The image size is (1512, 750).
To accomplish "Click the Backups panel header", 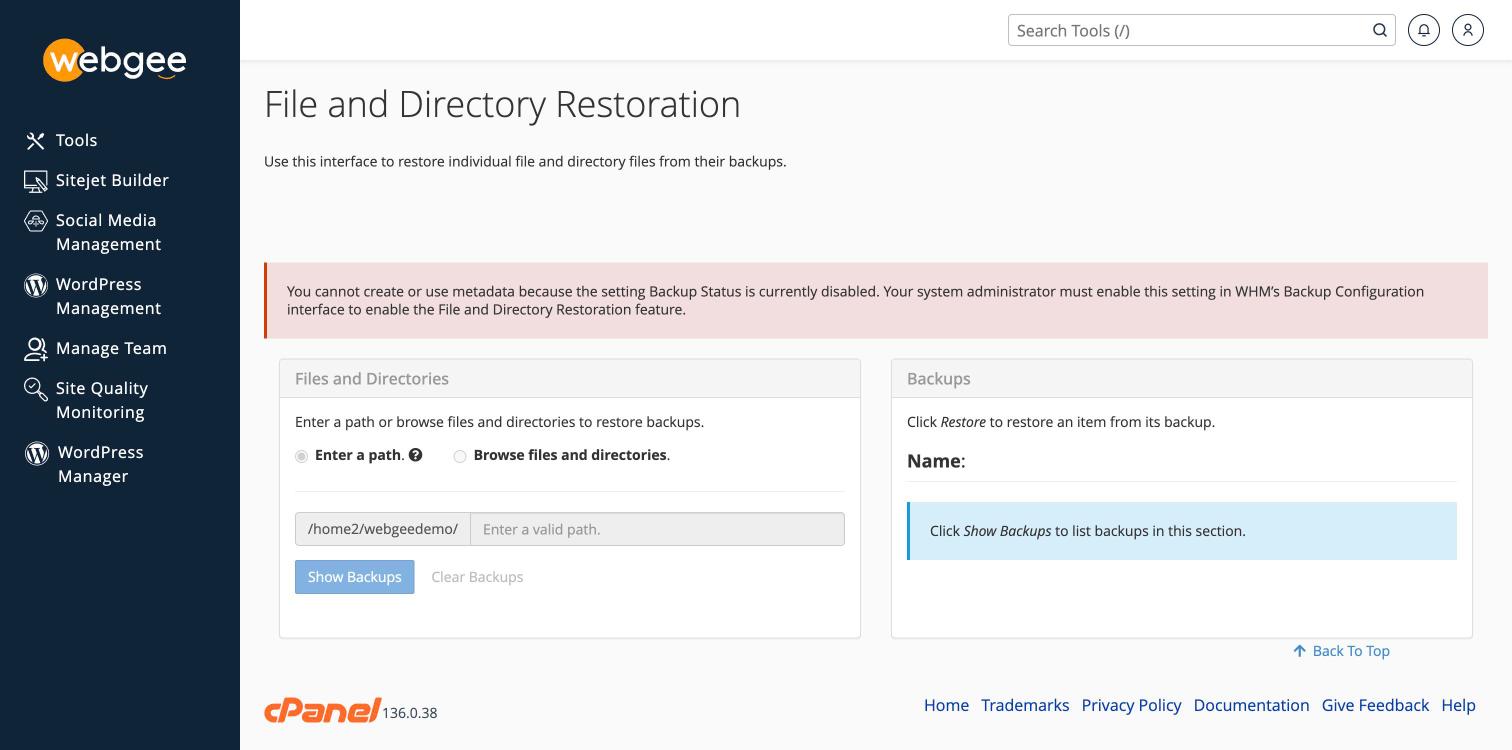I will (1182, 379).
